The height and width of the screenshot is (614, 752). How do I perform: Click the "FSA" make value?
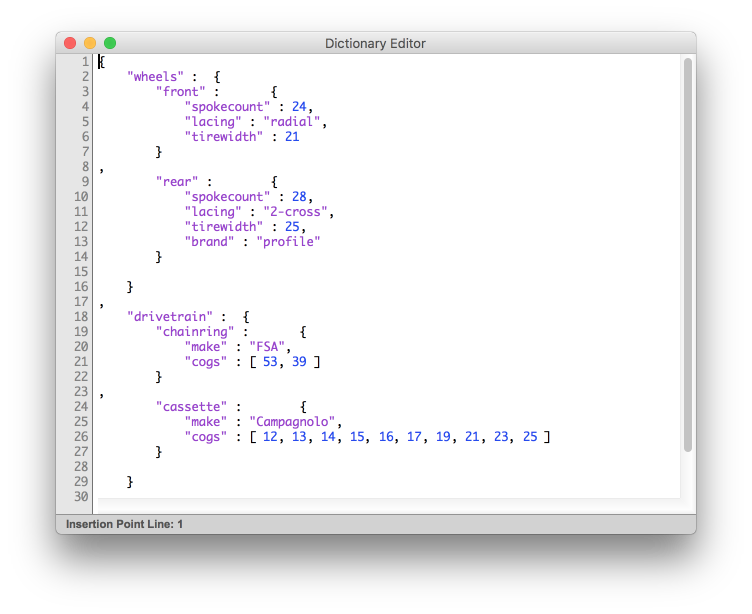point(267,346)
